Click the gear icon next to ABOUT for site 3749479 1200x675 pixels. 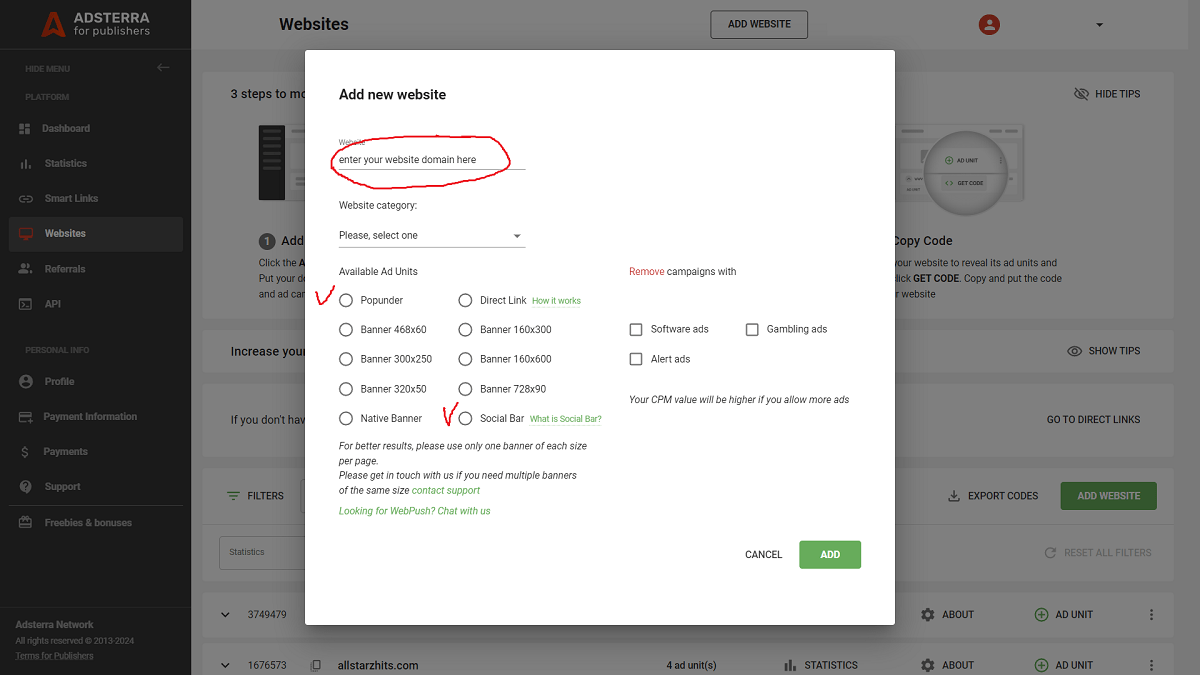coord(928,614)
